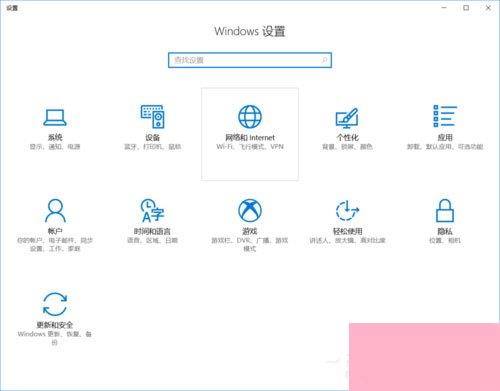Click the 网络和 Internet label
The height and width of the screenshot is (391, 500).
(250, 137)
